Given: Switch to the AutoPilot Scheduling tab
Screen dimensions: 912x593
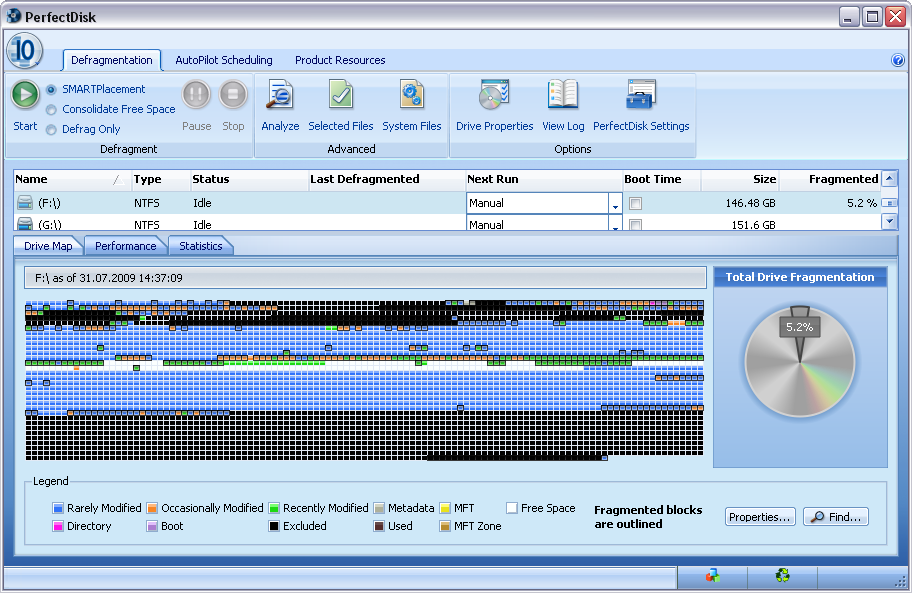Looking at the screenshot, I should pos(224,60).
